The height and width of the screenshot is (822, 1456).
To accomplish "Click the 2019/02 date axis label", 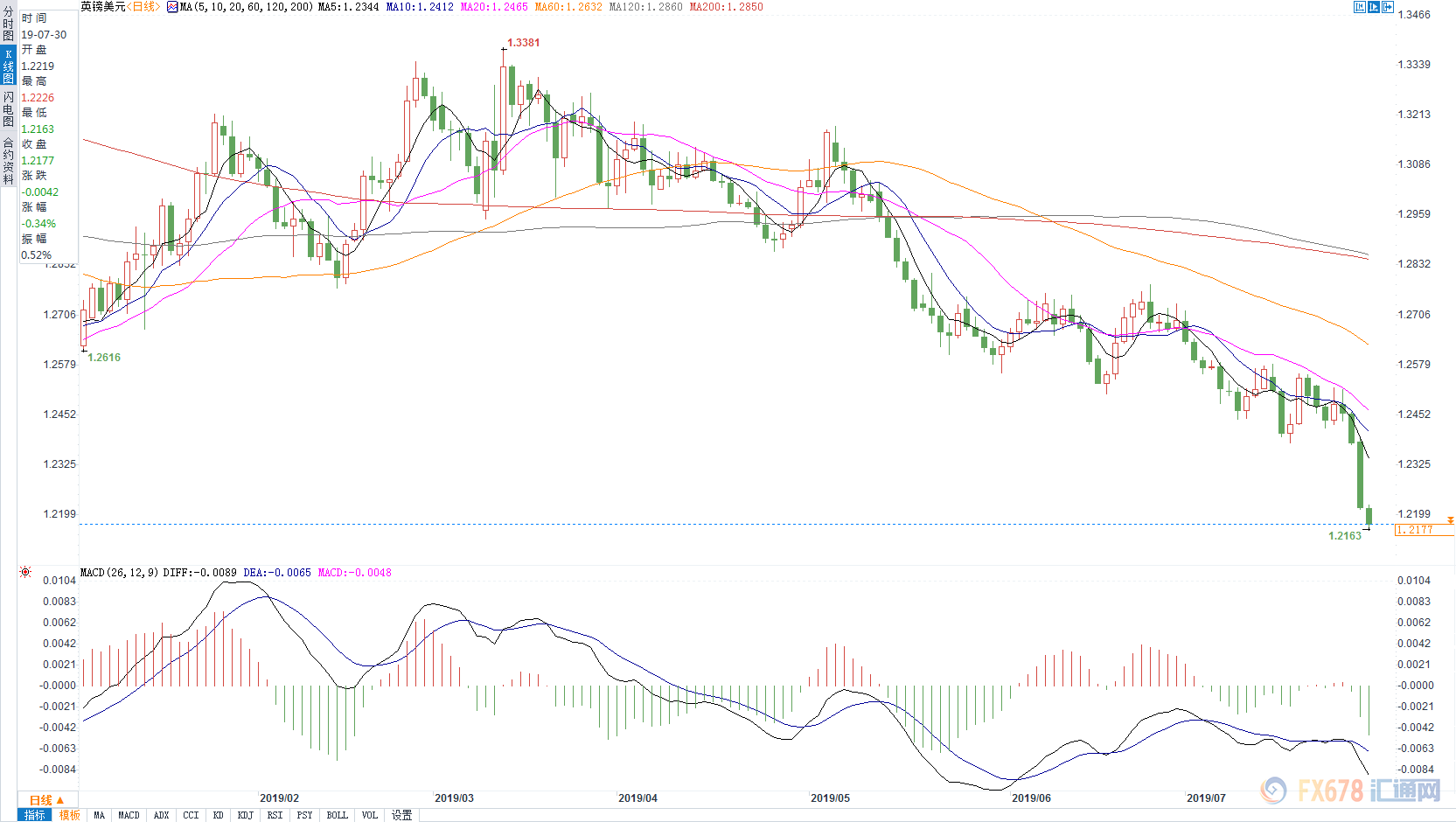I will (x=279, y=798).
